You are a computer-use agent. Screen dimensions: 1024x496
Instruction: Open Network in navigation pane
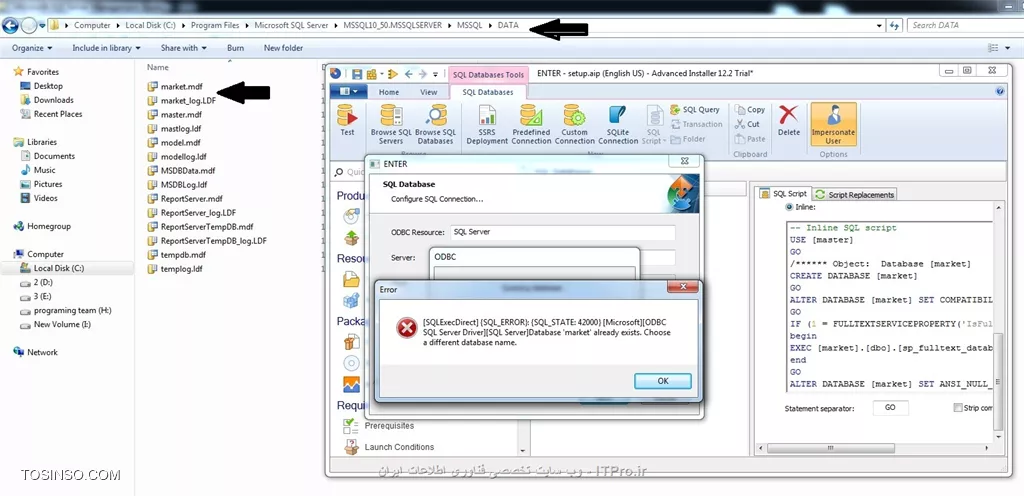point(42,352)
